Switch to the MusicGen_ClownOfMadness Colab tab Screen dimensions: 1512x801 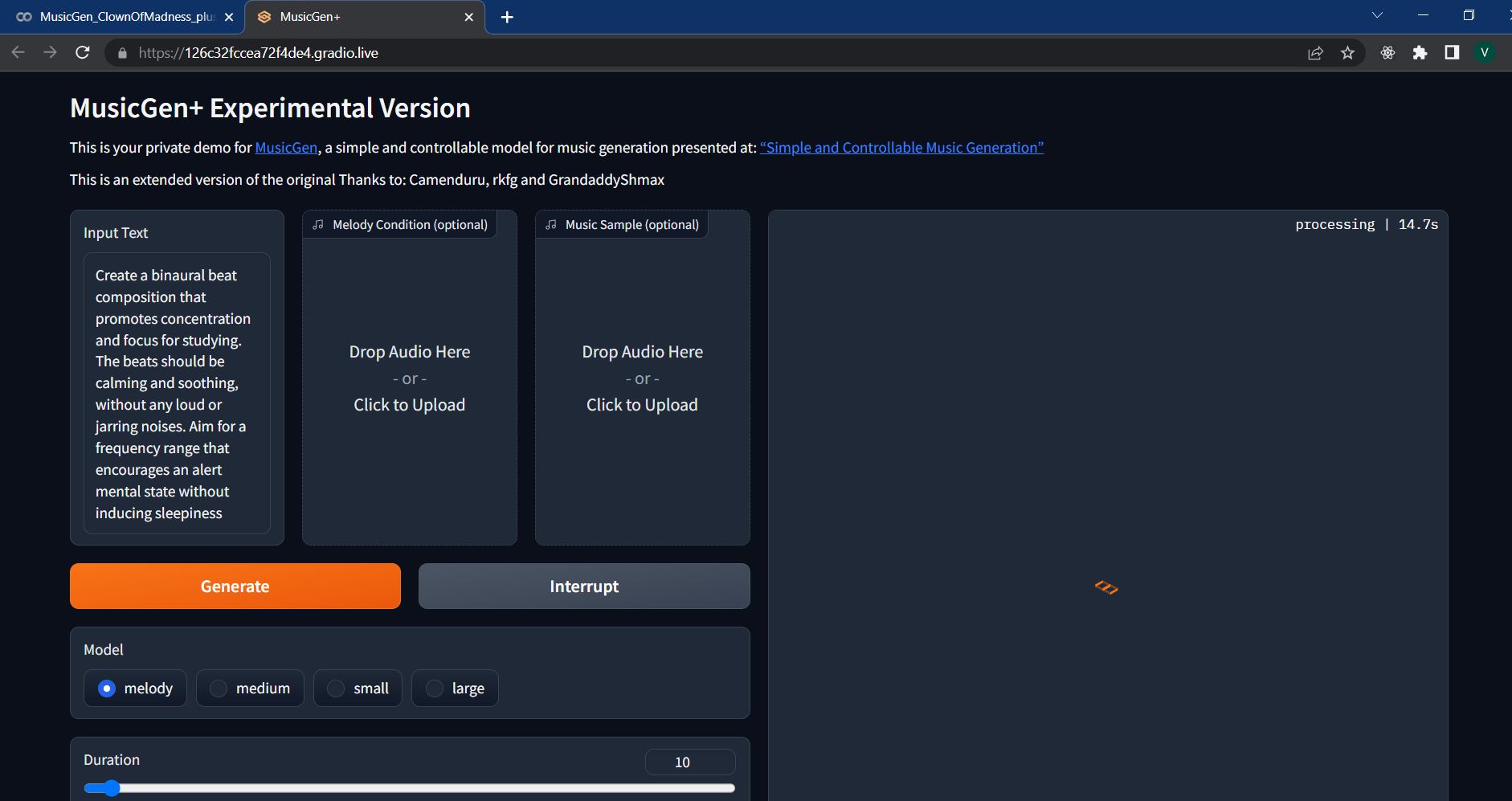coord(122,17)
